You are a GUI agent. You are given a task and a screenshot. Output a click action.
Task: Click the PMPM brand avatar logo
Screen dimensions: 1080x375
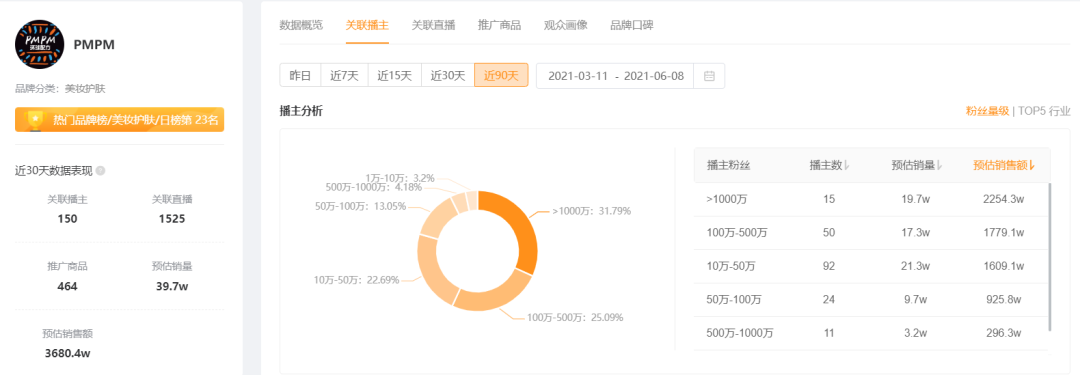(x=40, y=45)
